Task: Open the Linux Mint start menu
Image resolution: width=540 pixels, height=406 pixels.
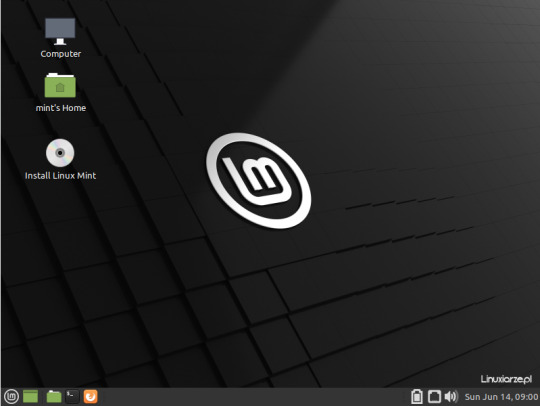Action: click(11, 396)
